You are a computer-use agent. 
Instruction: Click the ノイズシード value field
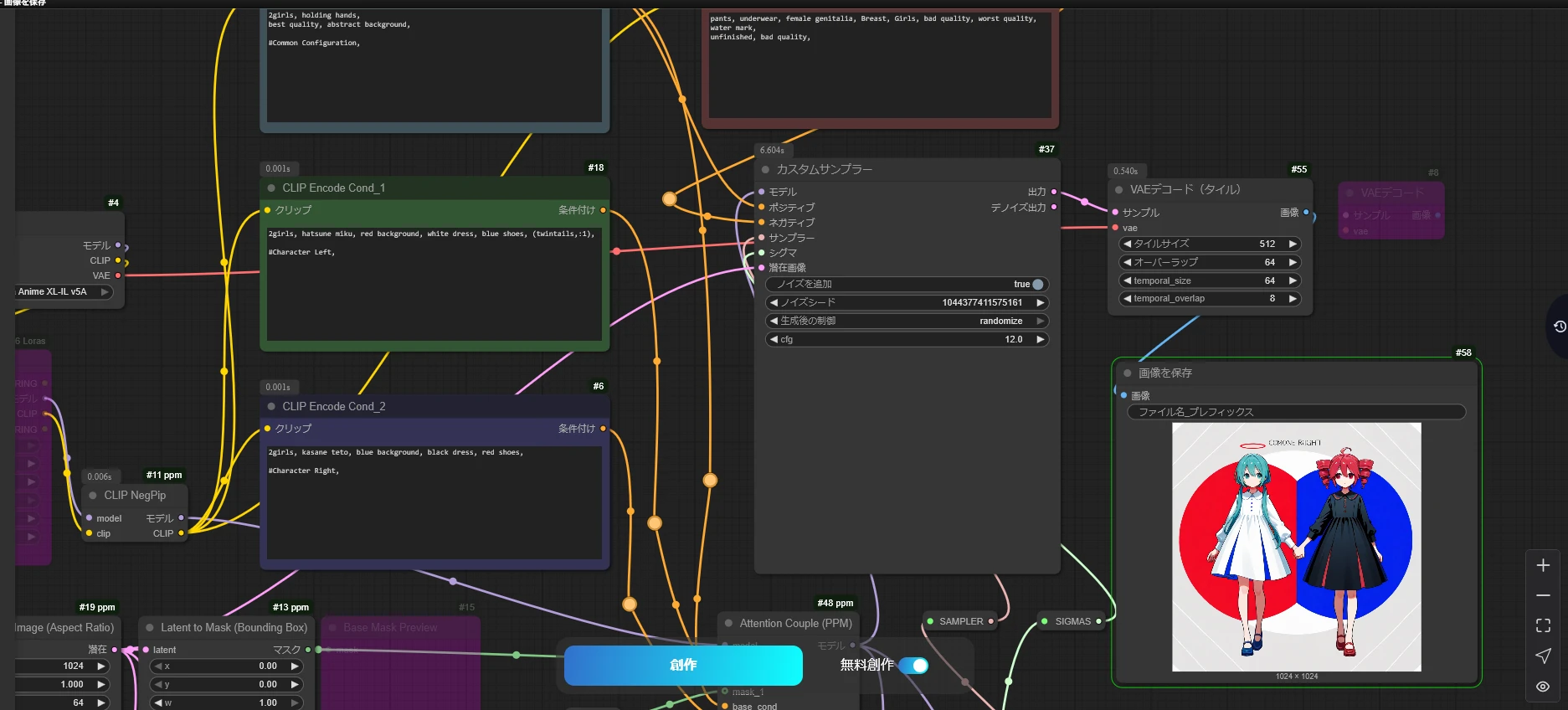[907, 303]
